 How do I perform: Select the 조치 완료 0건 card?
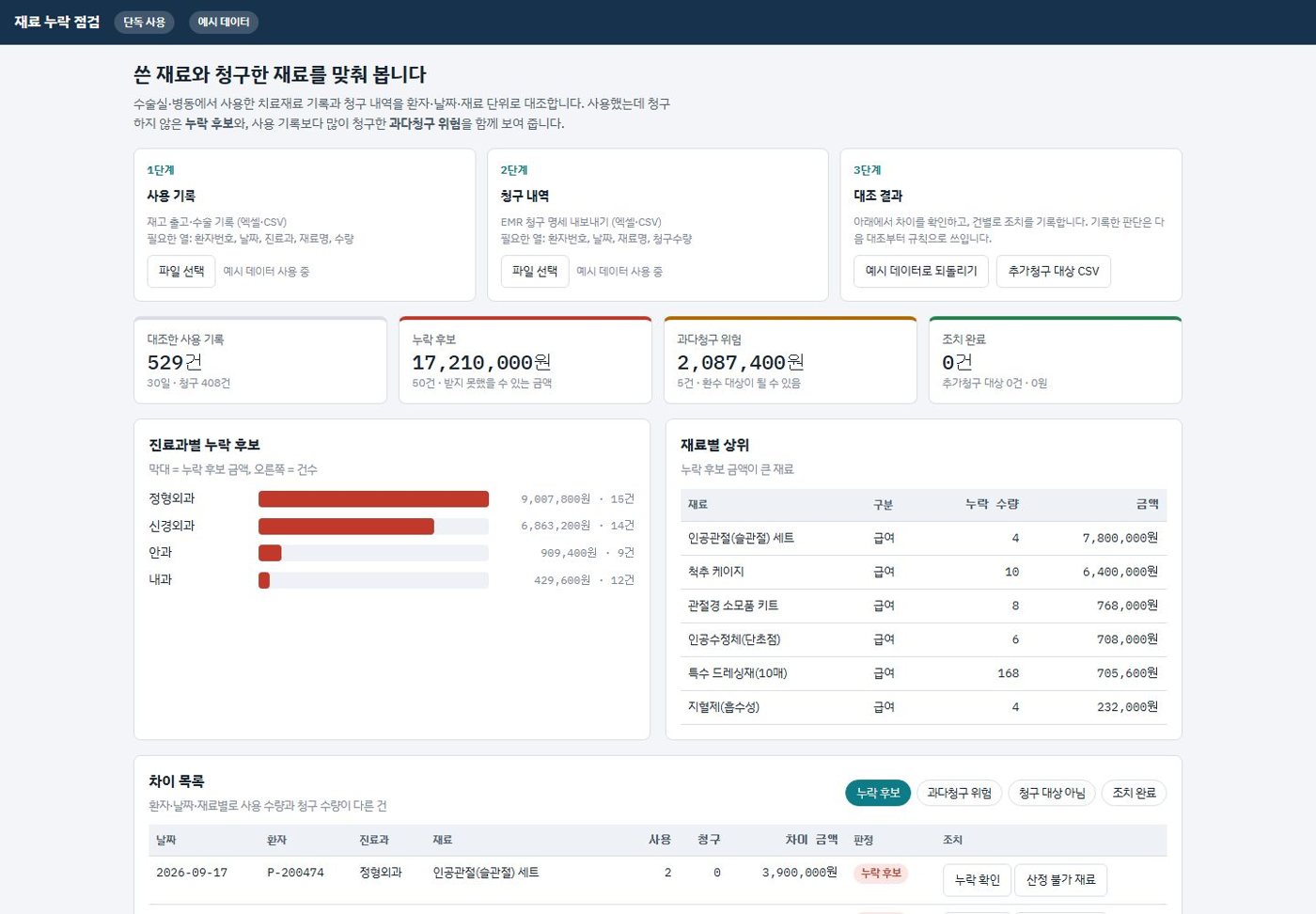(1056, 360)
